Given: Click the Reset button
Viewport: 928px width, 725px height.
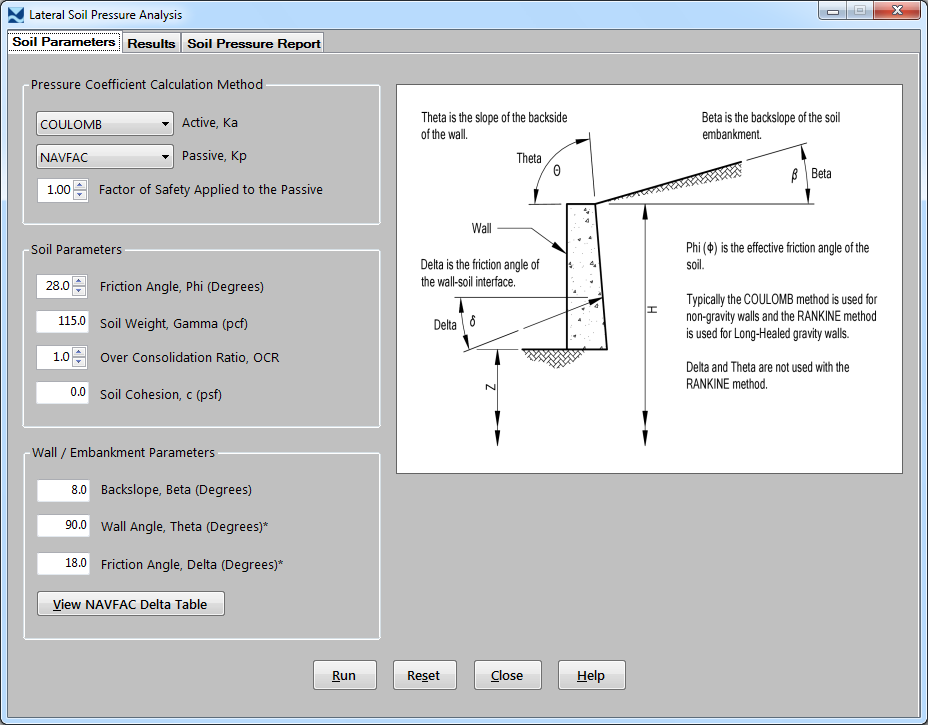Looking at the screenshot, I should tap(424, 675).
